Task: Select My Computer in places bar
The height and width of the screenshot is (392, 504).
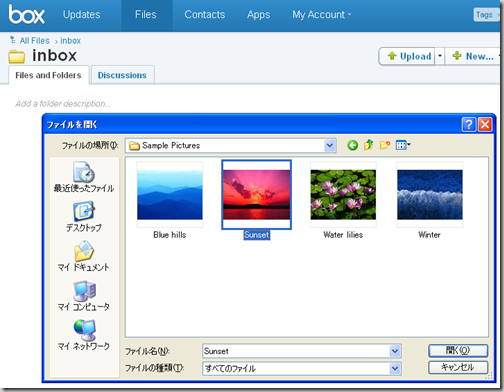Action: [x=84, y=296]
